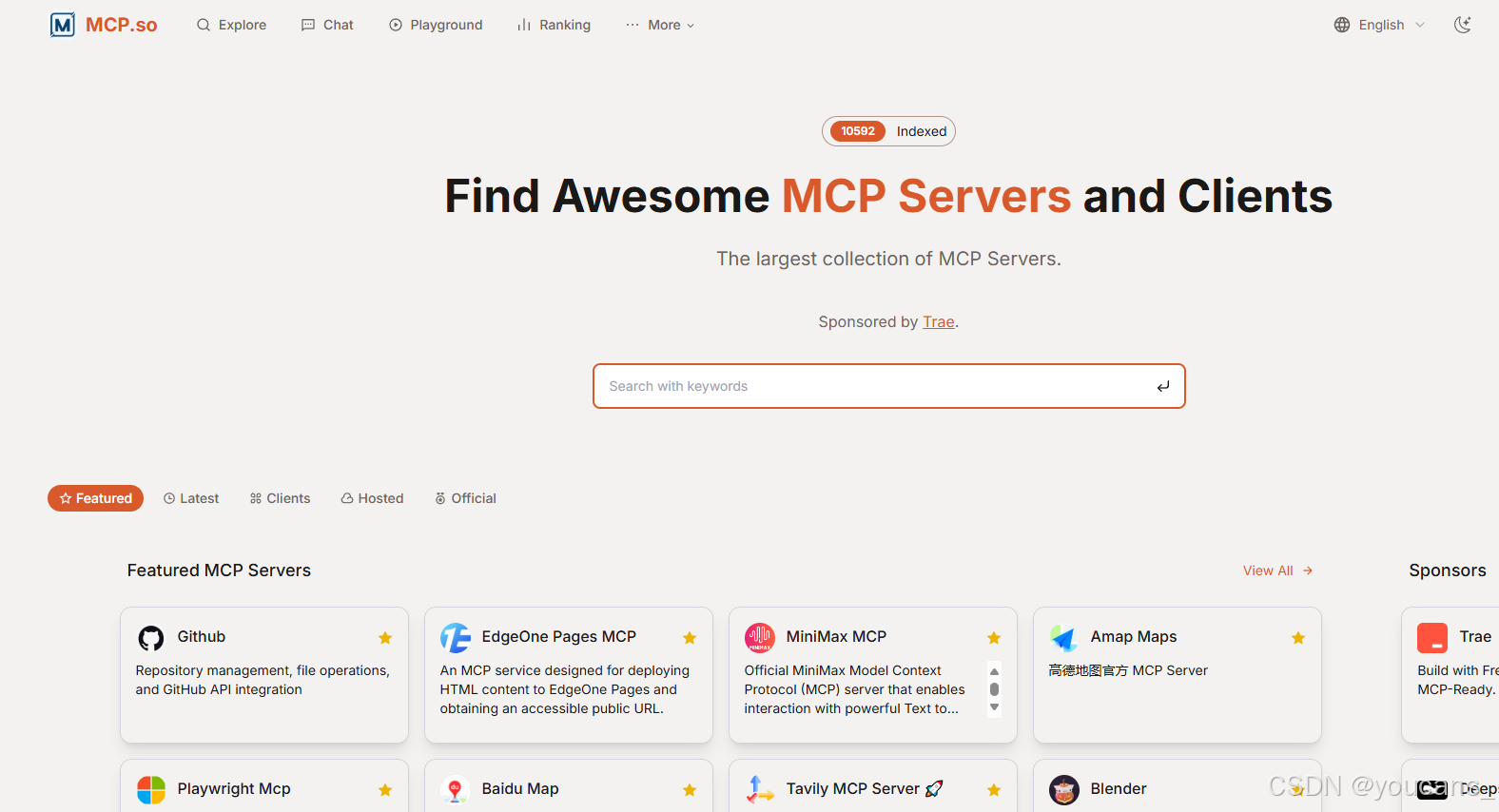Click the star on the MiniMax MCP card
Screen dimensions: 1499x812
[994, 638]
